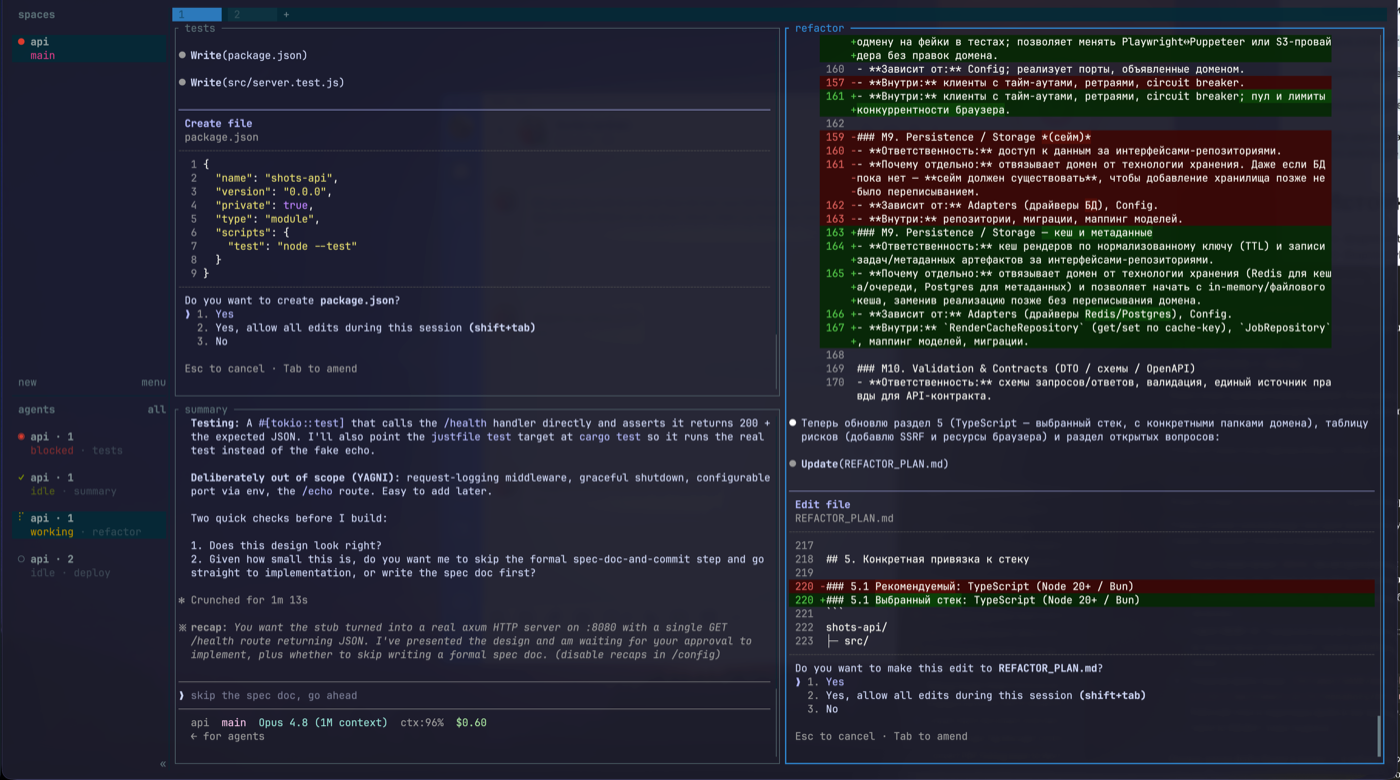Click the '#[tokio::test]' code mention
This screenshot has width=1400, height=780.
[x=302, y=424]
